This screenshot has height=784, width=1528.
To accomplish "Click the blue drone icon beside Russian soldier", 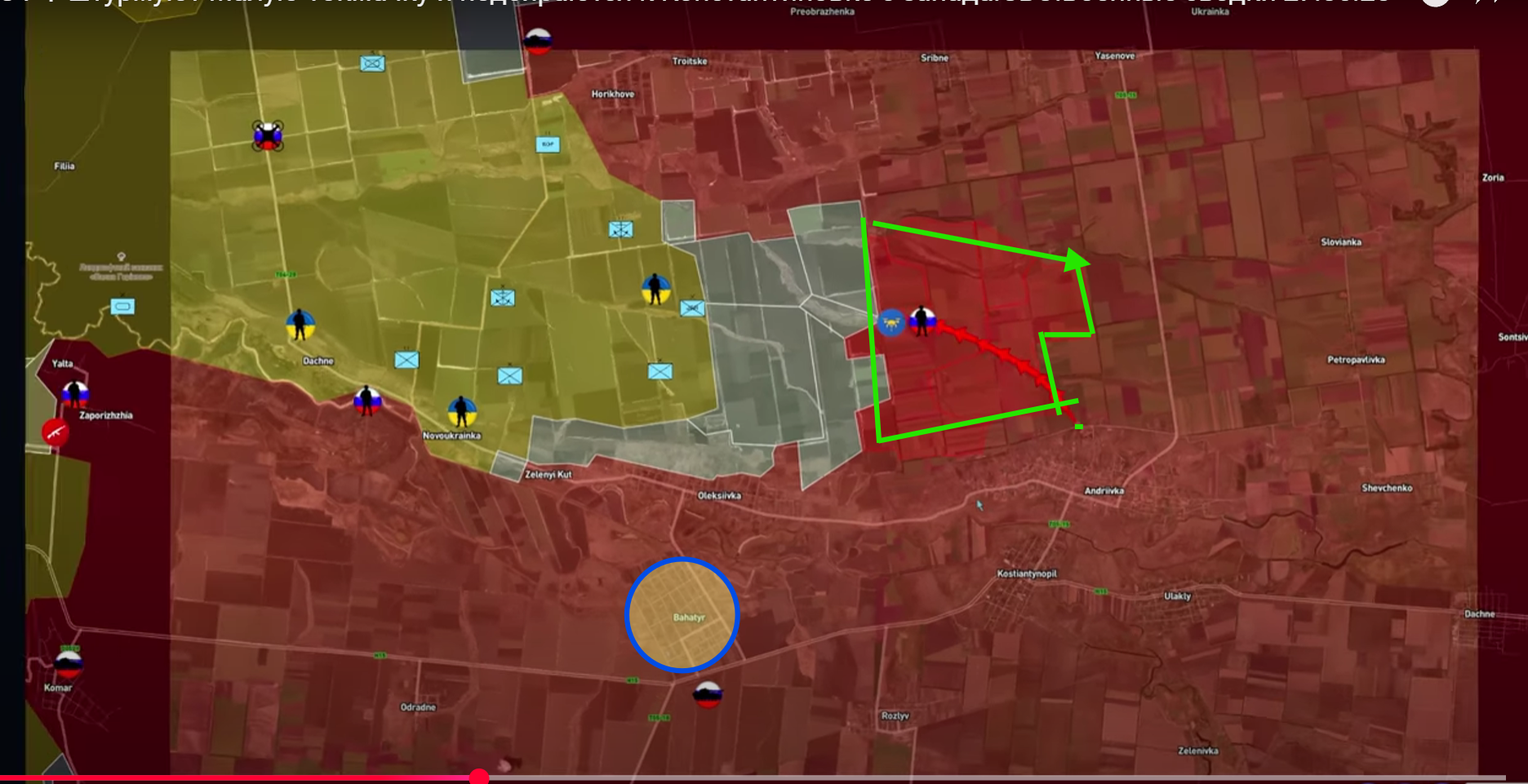I will (891, 322).
